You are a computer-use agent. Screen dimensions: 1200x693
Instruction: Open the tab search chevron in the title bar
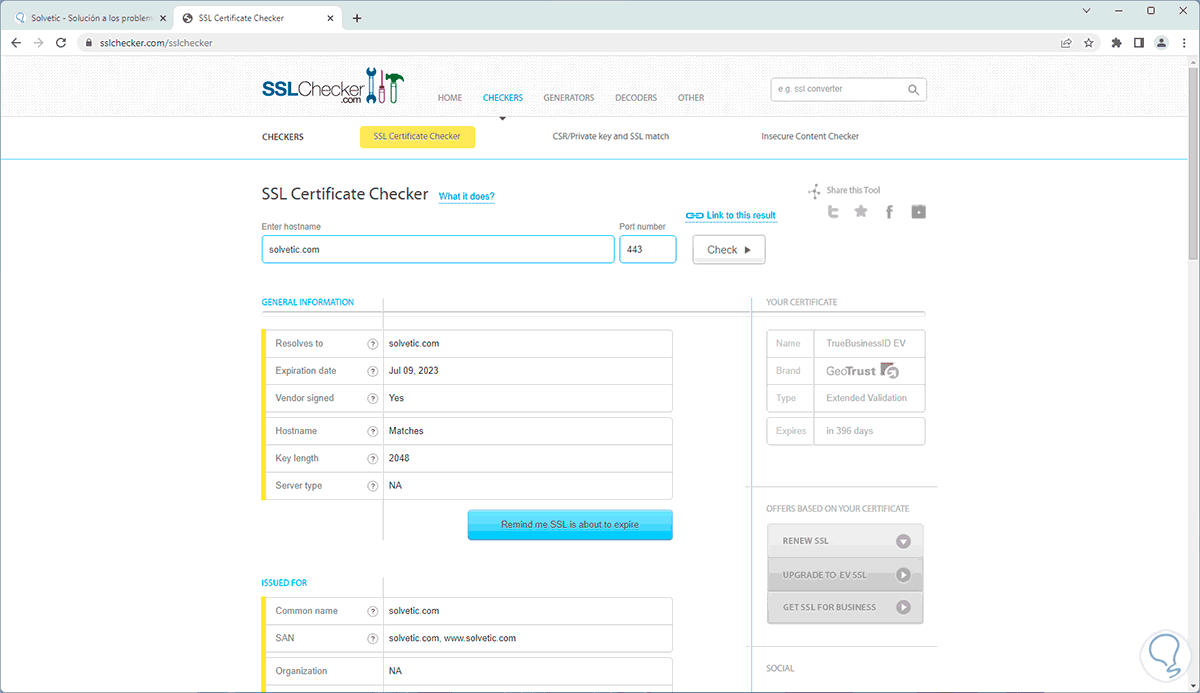click(x=1088, y=10)
